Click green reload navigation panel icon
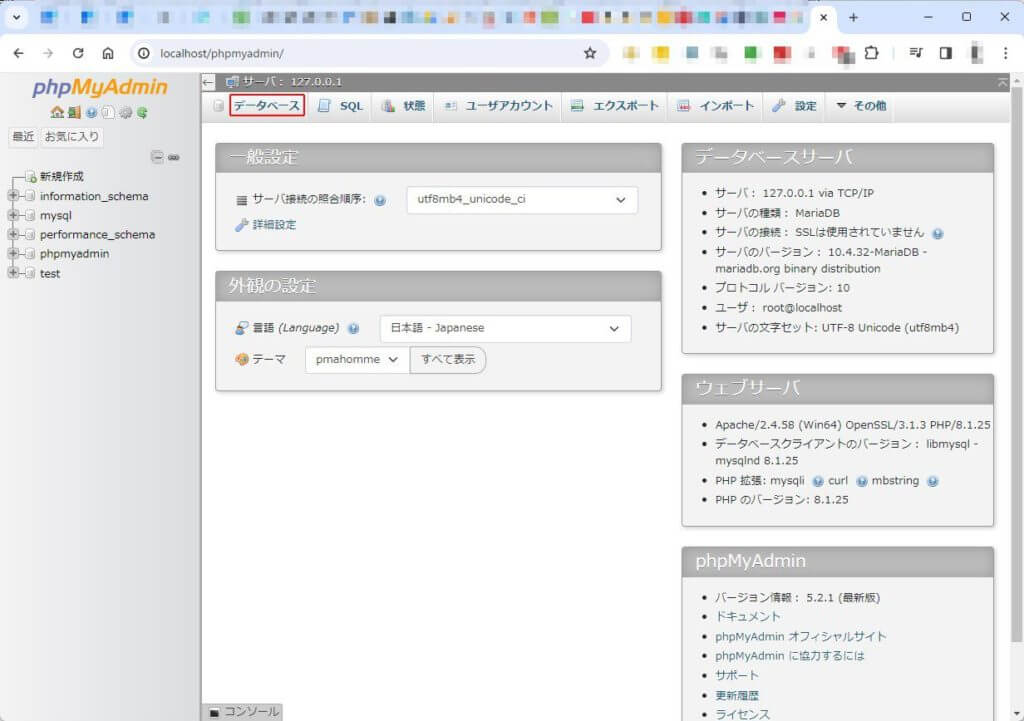The width and height of the screenshot is (1024, 721). pos(142,113)
